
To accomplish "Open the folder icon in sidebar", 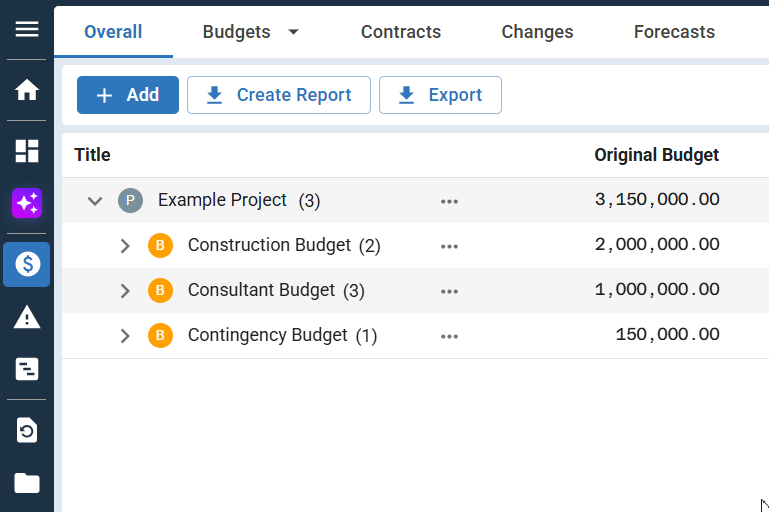I will tap(27, 484).
